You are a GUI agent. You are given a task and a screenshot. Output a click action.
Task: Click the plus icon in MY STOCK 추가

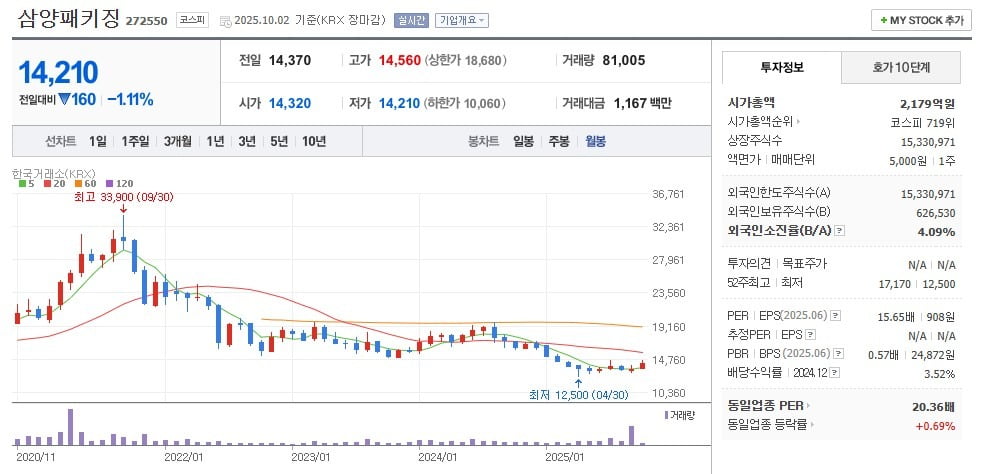884,21
